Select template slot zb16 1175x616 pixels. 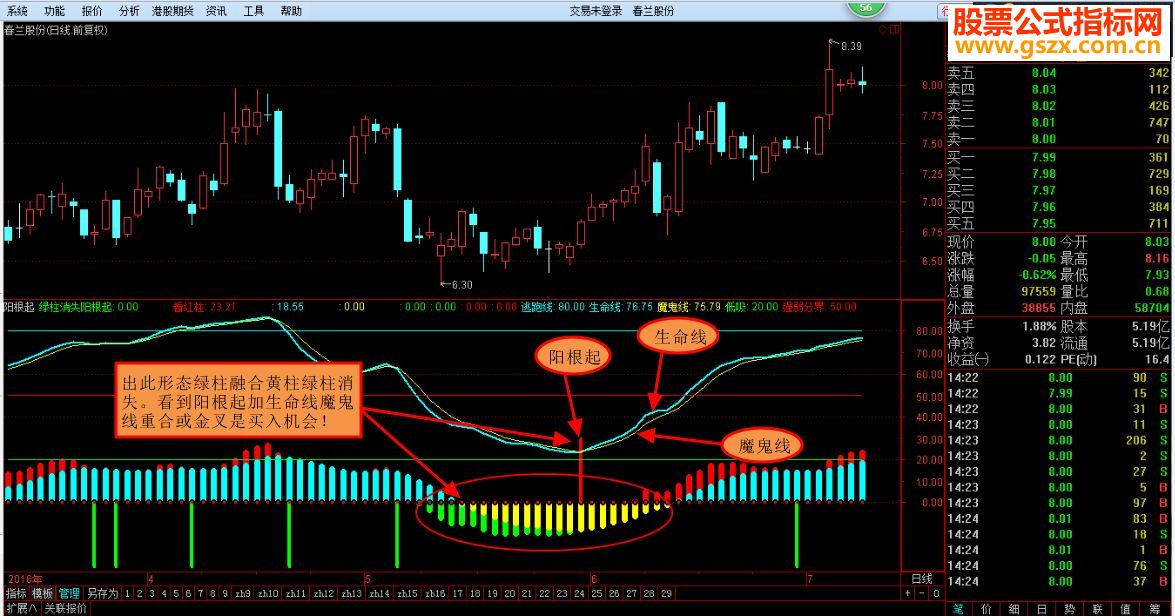(435, 593)
